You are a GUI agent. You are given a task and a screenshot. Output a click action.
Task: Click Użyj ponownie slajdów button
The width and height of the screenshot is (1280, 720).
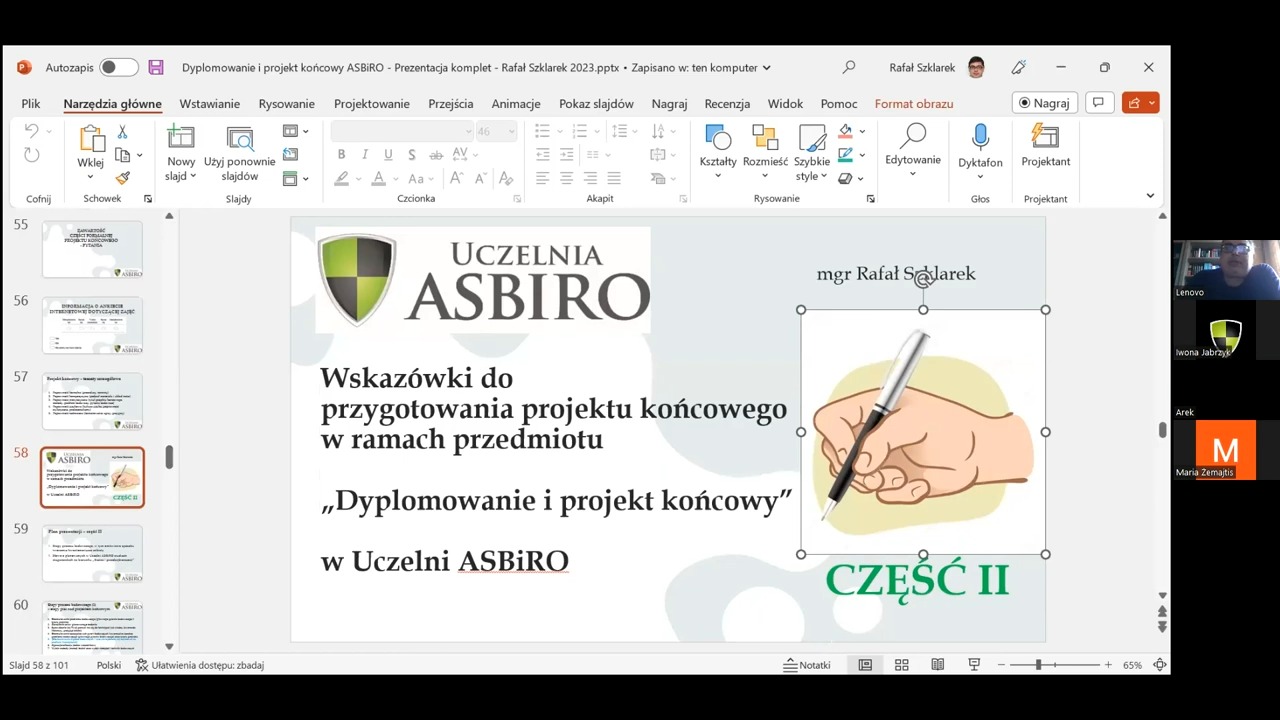tap(240, 152)
